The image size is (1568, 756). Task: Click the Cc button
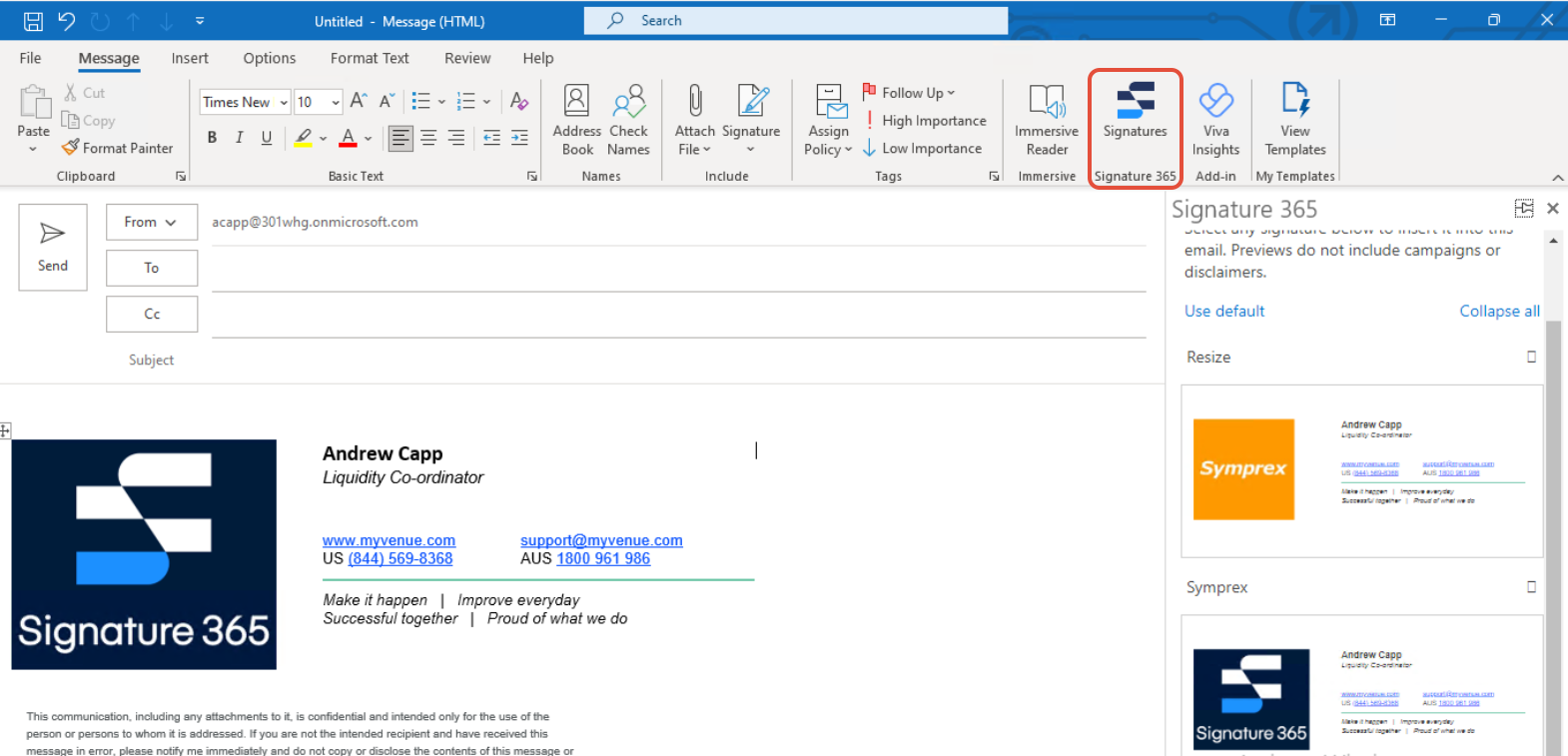(x=152, y=314)
